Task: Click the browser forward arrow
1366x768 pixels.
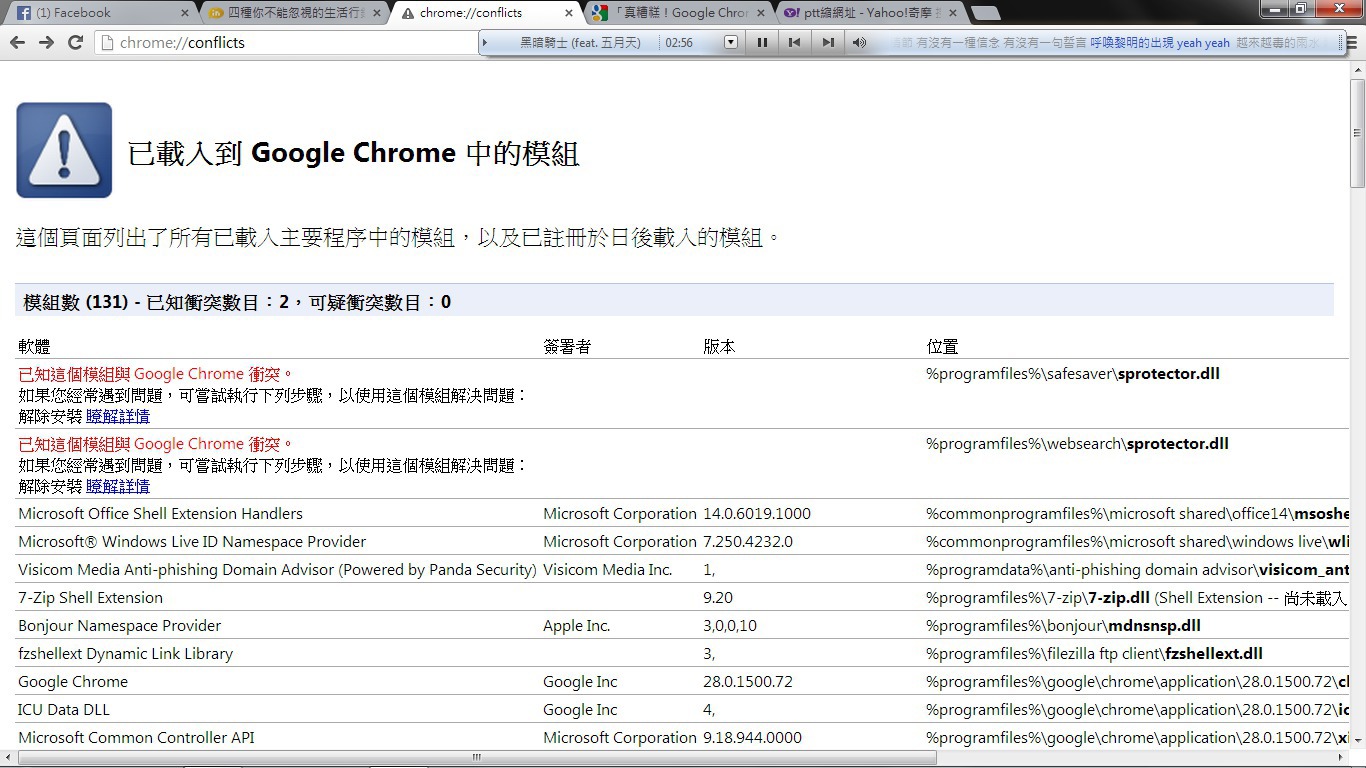Action: click(46, 42)
